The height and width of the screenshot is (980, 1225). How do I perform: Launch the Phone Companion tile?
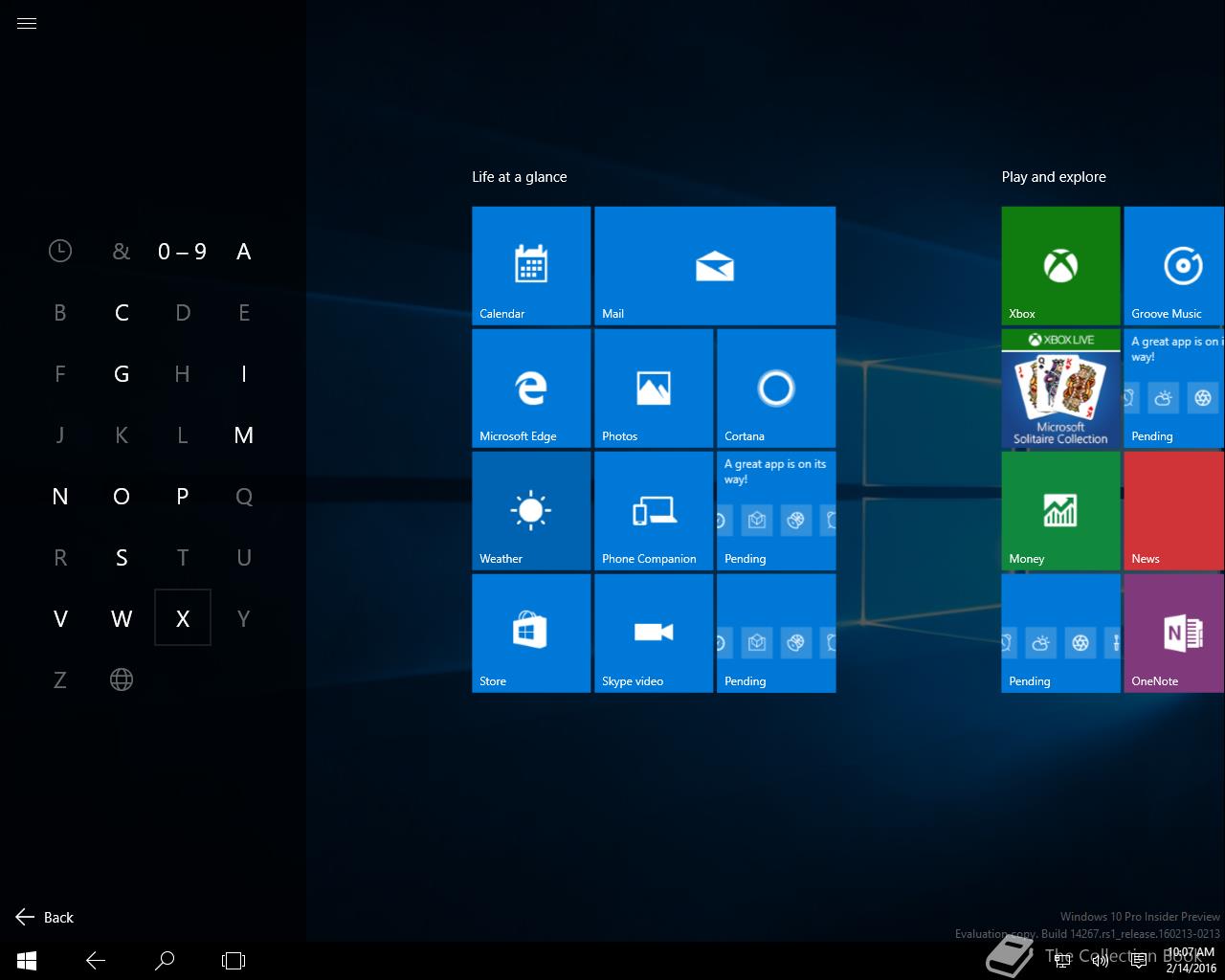coord(654,511)
